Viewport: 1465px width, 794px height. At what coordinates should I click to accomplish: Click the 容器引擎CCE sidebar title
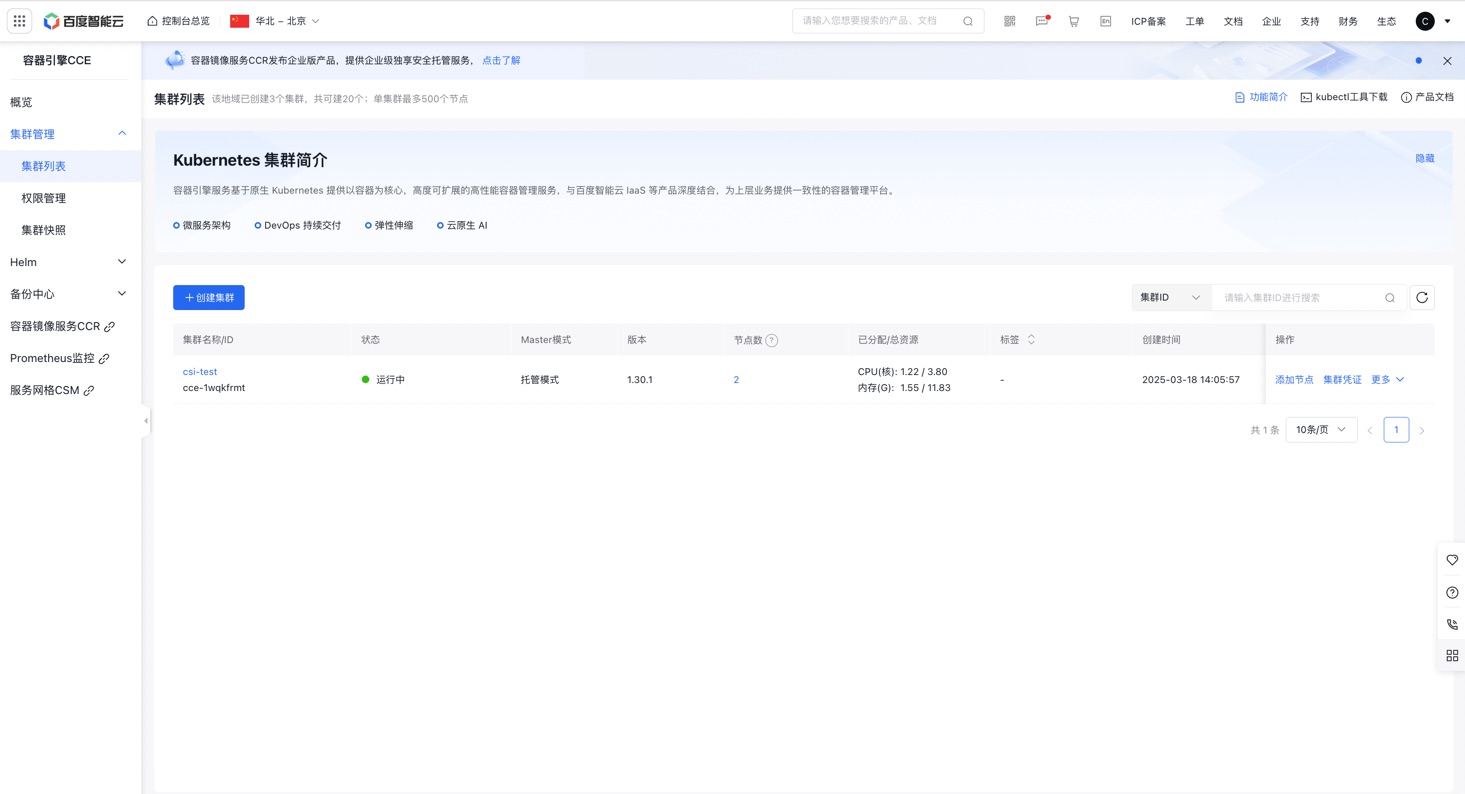[x=57, y=61]
